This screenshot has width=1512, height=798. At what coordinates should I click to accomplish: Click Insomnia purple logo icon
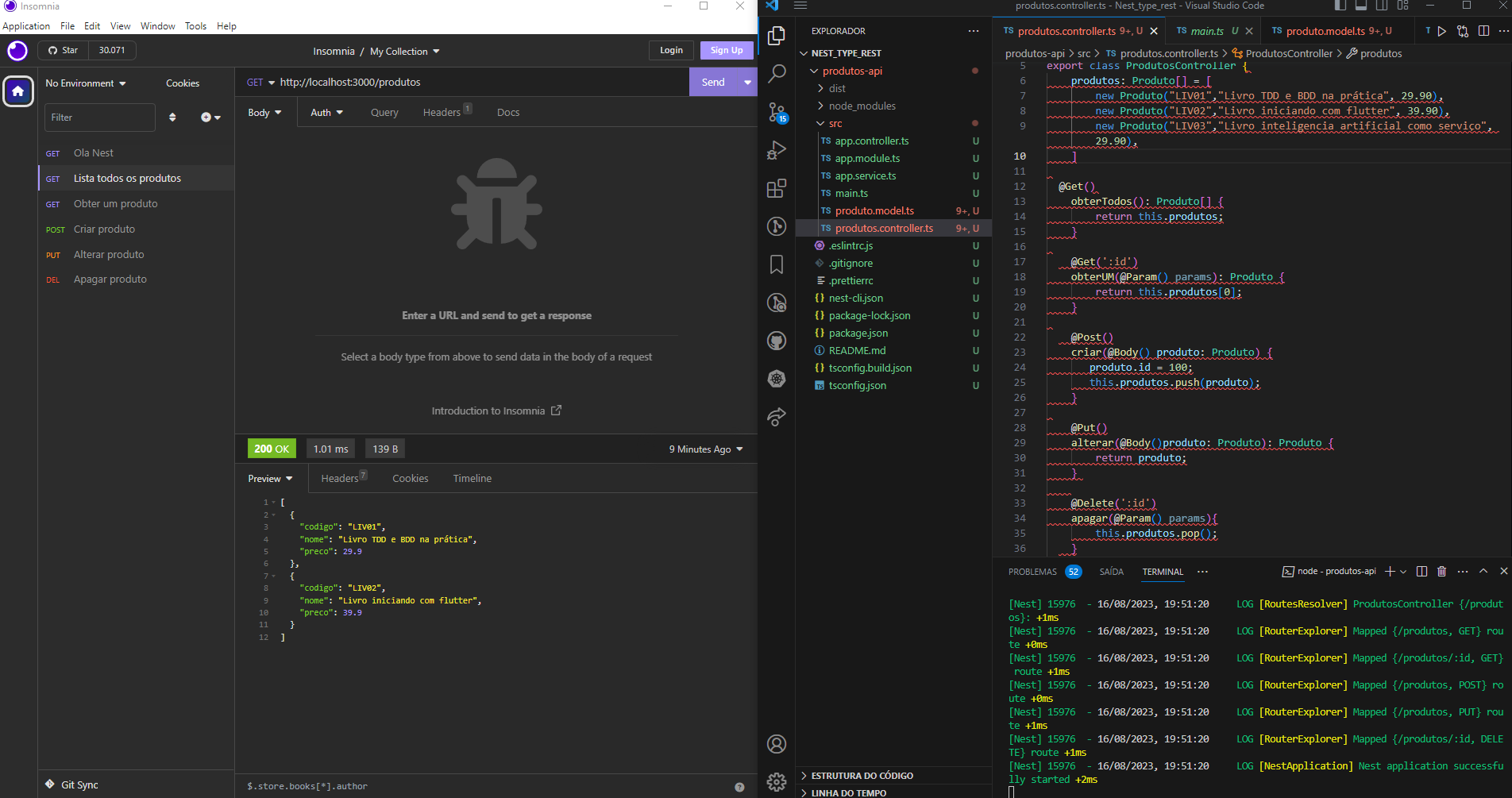point(17,51)
